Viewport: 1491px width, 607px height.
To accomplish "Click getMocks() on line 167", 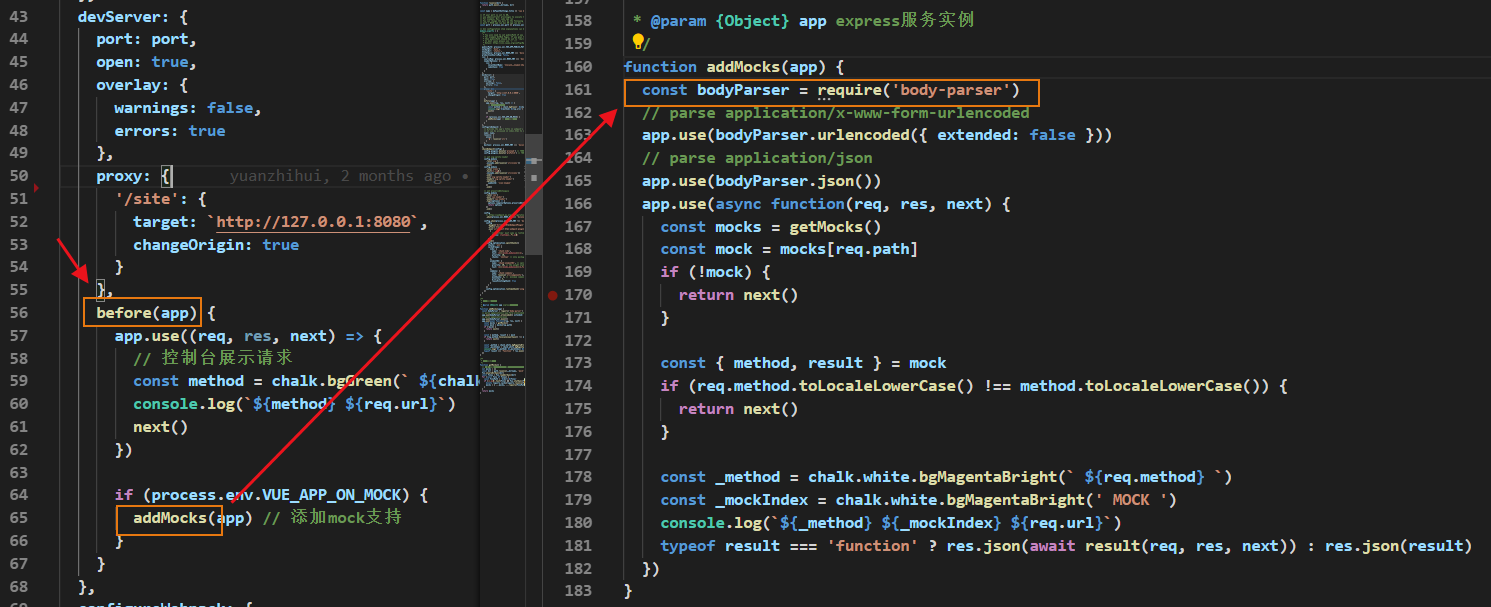I will (x=836, y=227).
